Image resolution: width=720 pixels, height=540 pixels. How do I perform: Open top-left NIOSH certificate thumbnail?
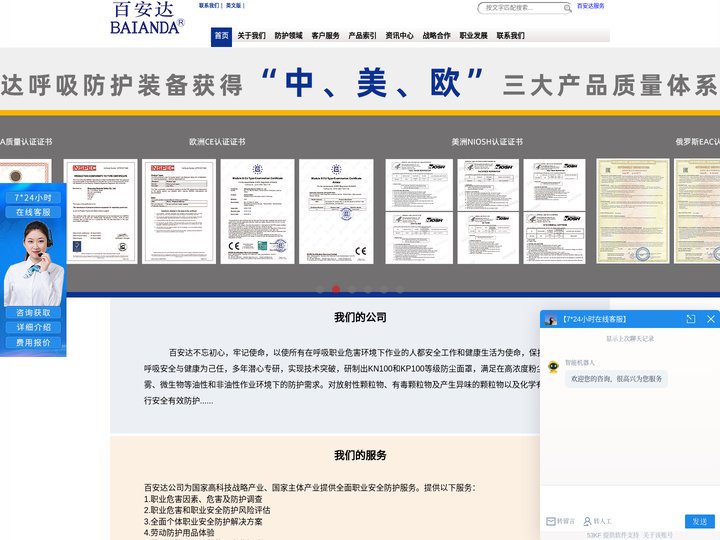click(419, 185)
